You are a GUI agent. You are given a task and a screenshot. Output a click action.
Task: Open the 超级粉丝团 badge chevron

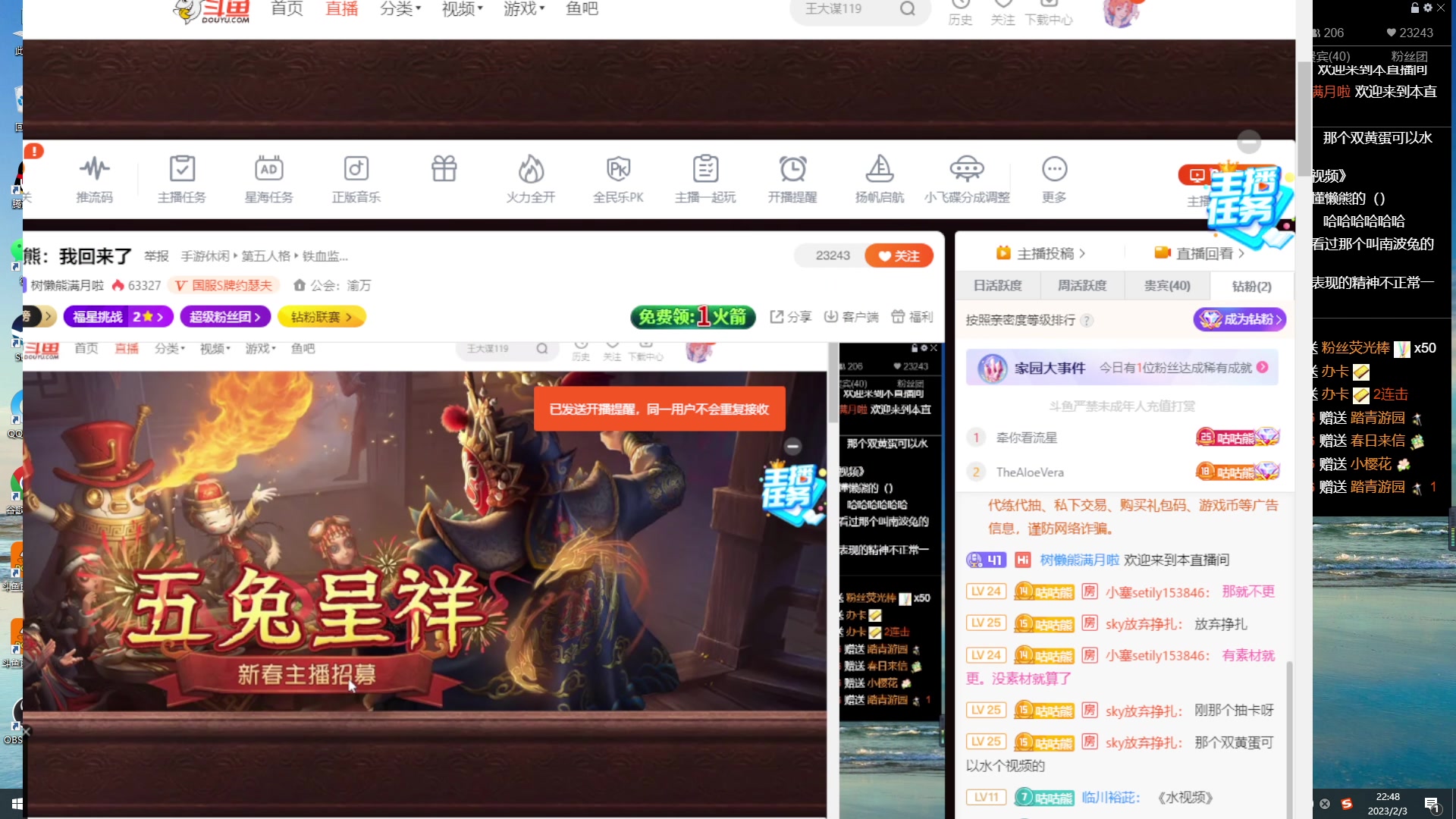click(258, 317)
